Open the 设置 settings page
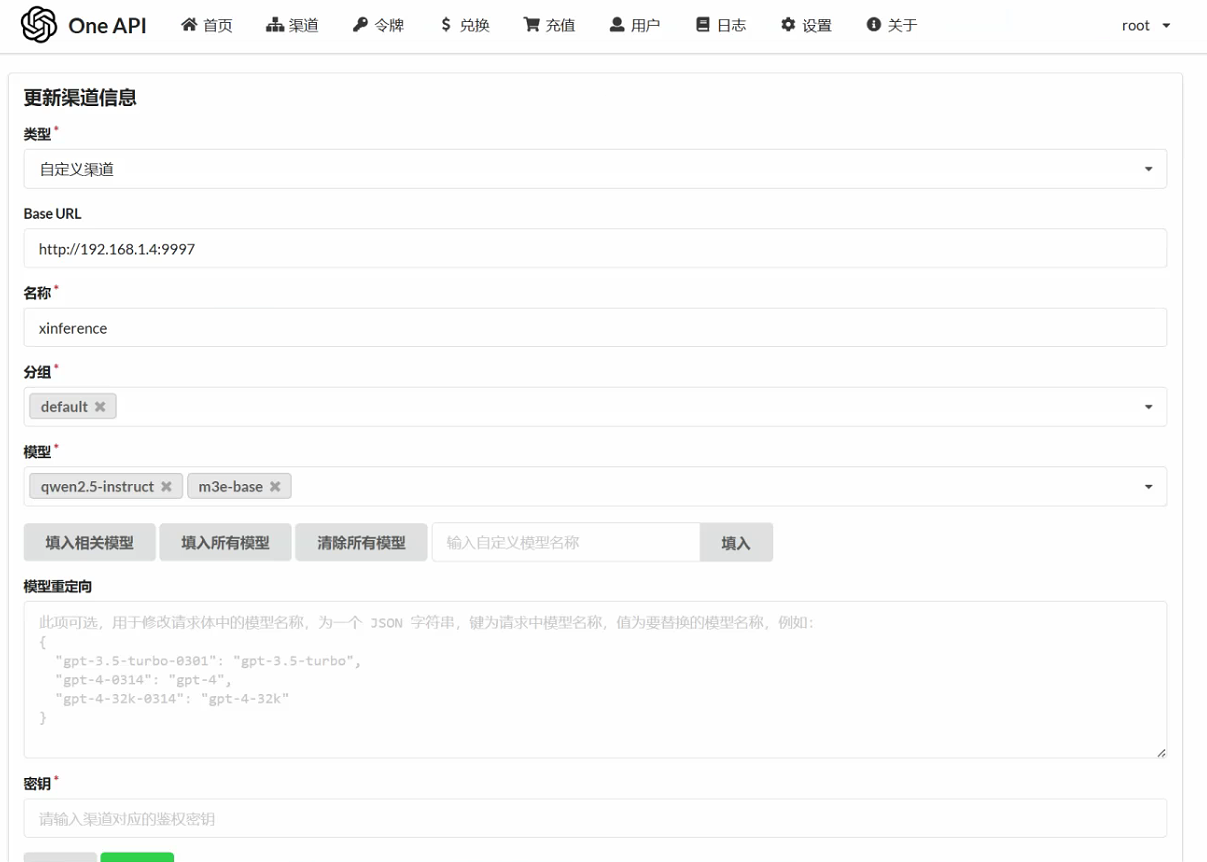The image size is (1207, 862). click(x=806, y=25)
